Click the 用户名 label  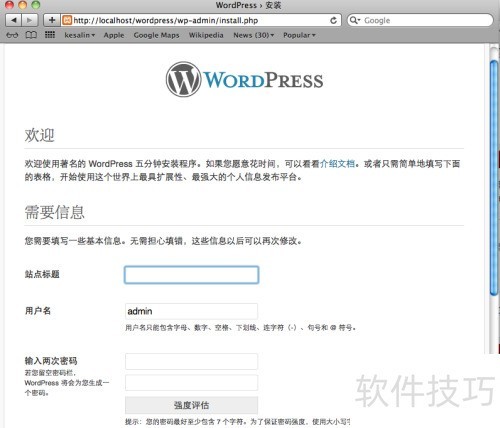click(38, 311)
